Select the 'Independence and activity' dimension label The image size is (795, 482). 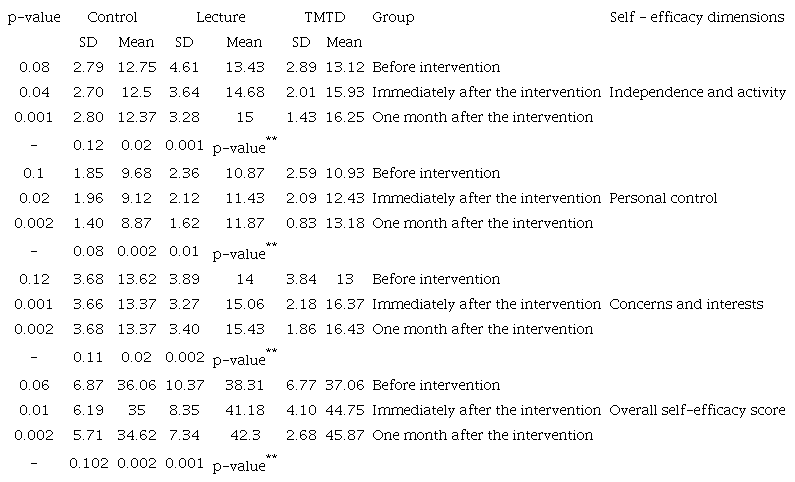pos(696,92)
